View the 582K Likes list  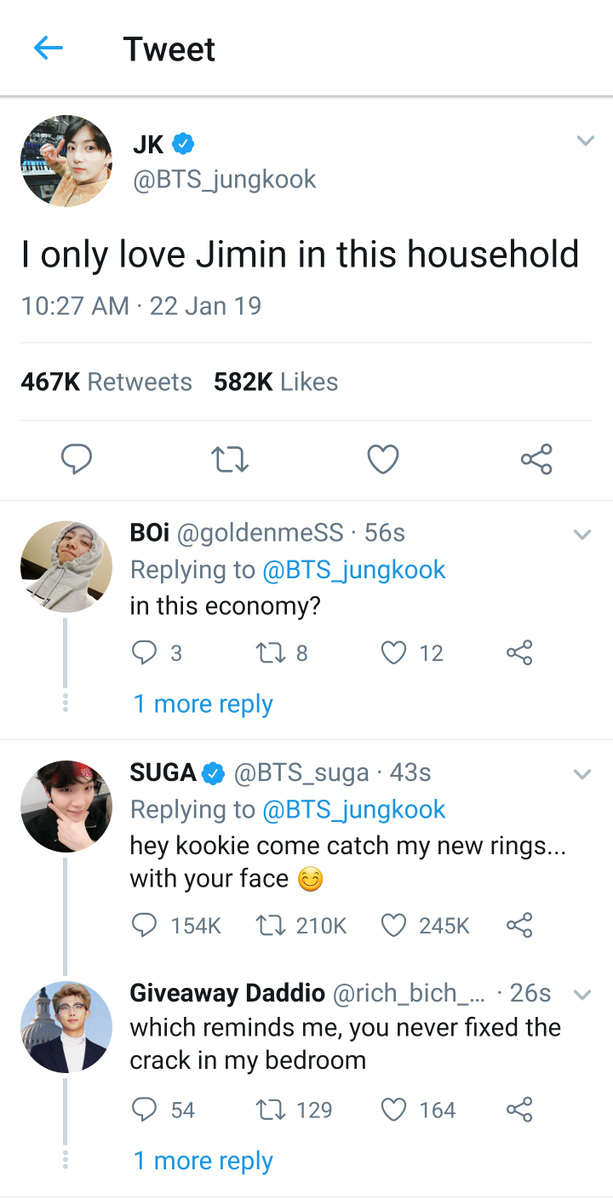point(276,382)
